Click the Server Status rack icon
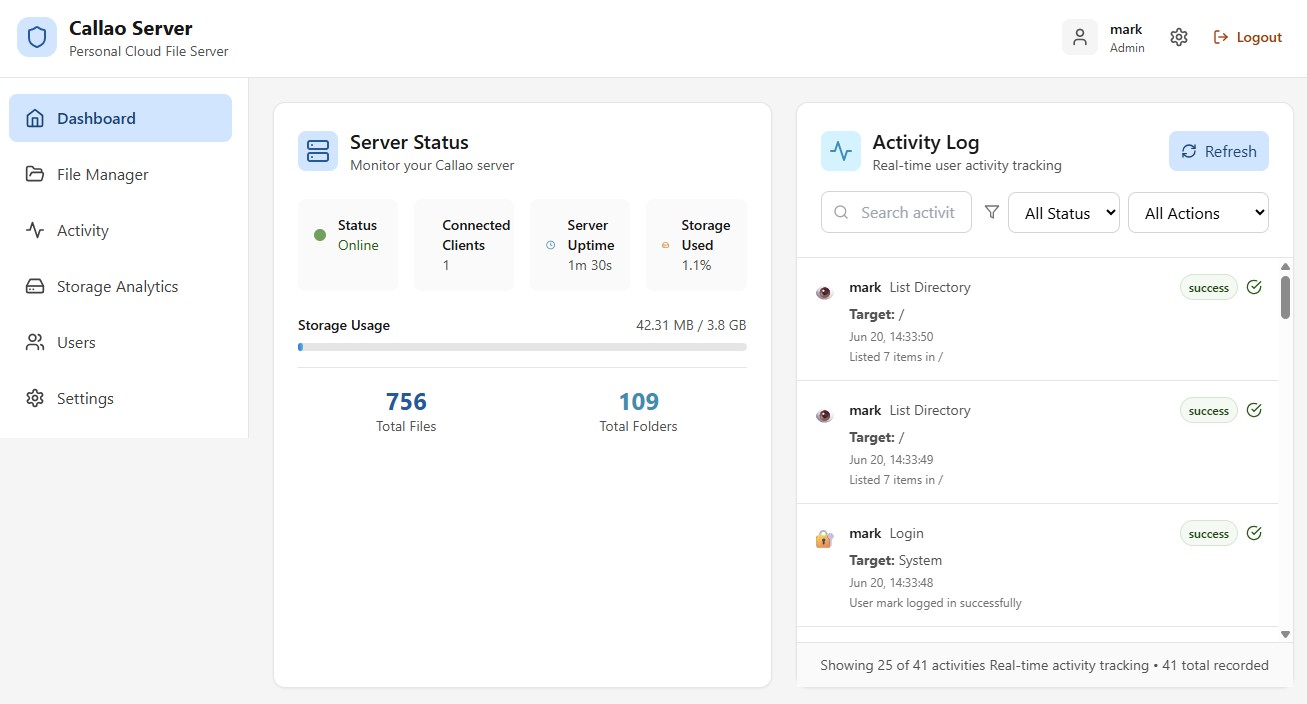Image resolution: width=1307 pixels, height=704 pixels. (318, 151)
